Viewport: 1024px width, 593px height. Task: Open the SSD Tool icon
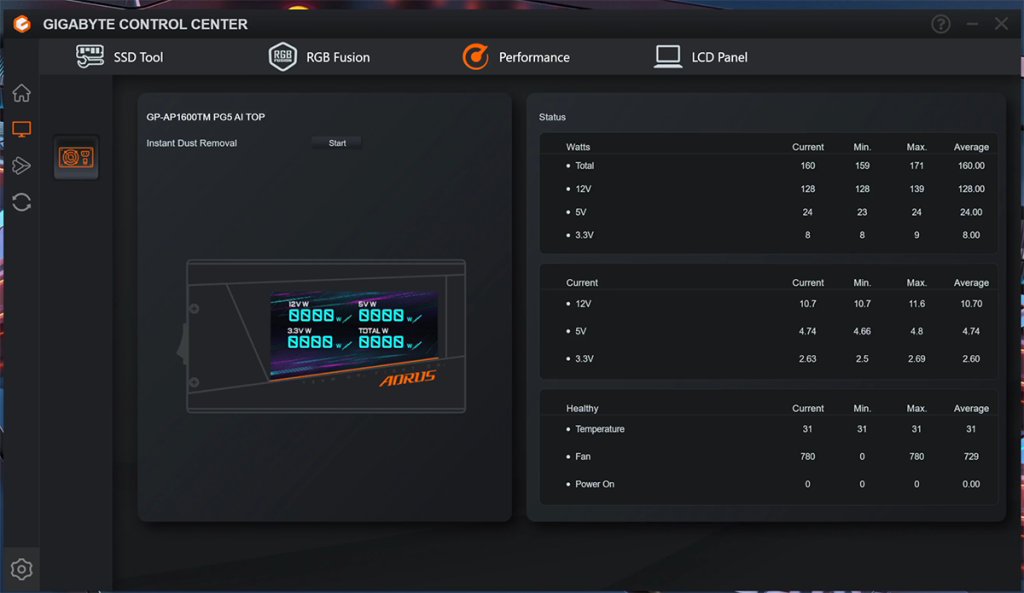[x=89, y=57]
